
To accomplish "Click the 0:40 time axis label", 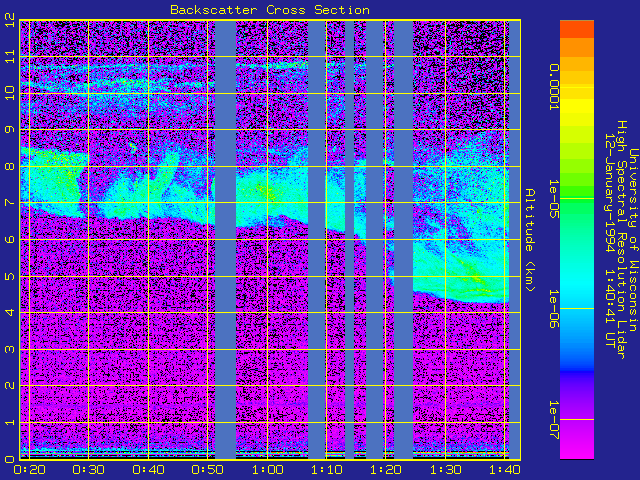I will click(148, 470).
